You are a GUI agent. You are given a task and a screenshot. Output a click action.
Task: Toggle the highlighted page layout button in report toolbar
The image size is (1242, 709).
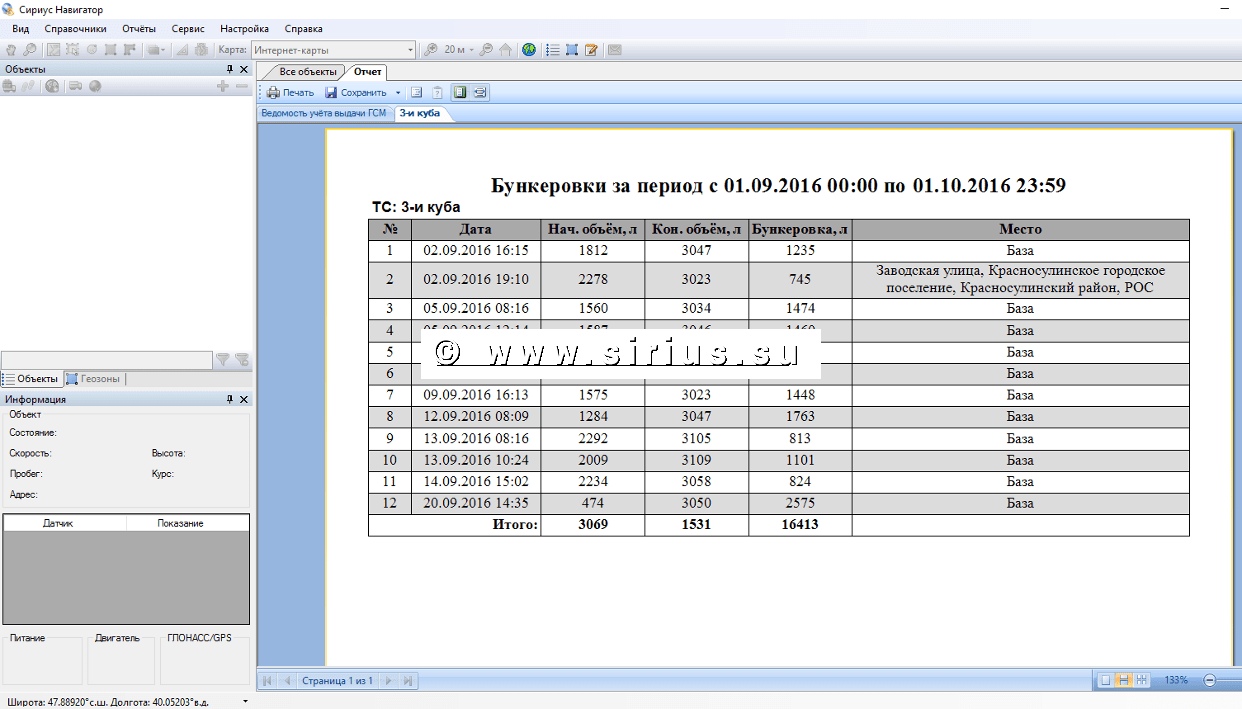460,93
